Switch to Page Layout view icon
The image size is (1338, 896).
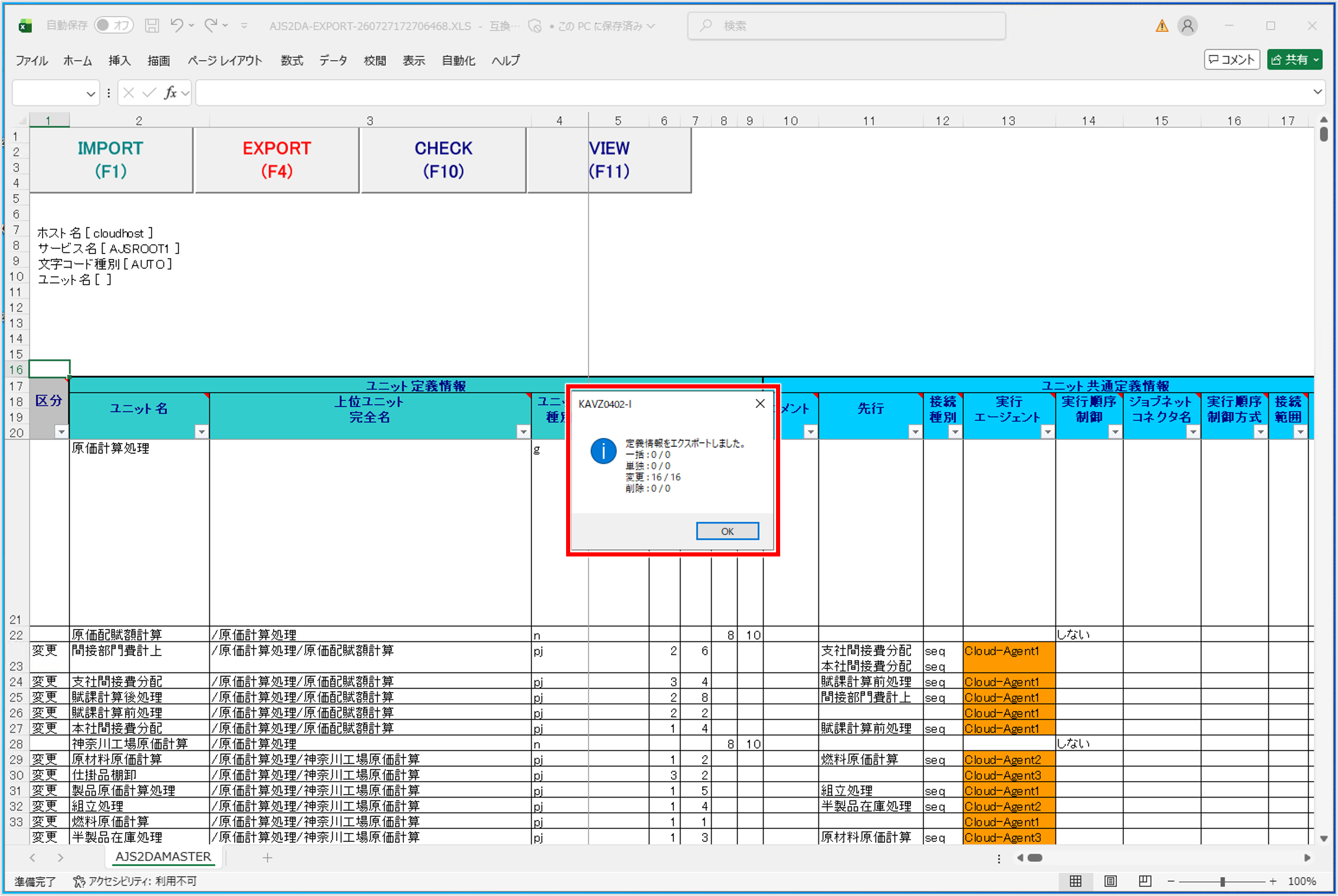point(1110,881)
